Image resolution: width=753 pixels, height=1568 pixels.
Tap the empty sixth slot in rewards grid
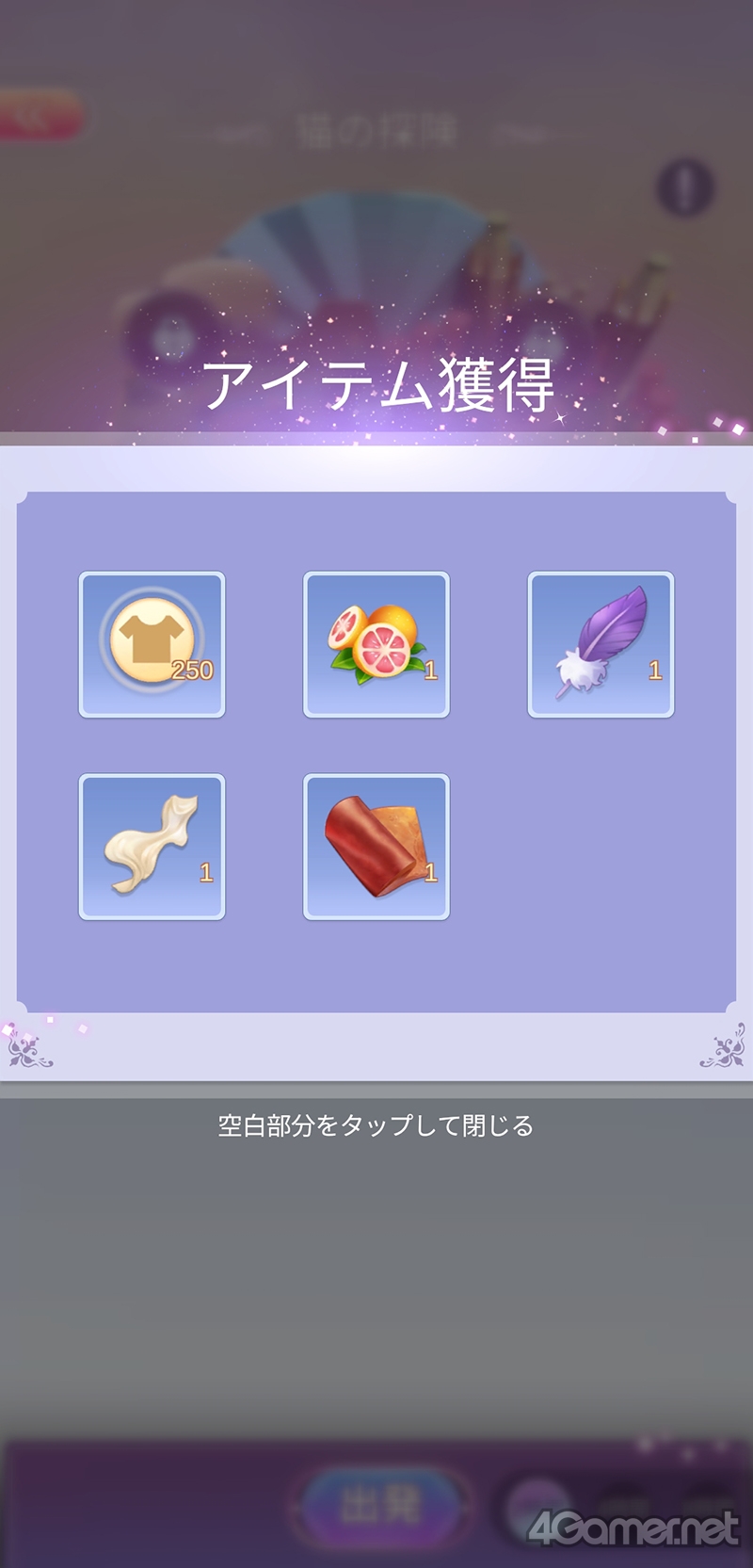(601, 847)
